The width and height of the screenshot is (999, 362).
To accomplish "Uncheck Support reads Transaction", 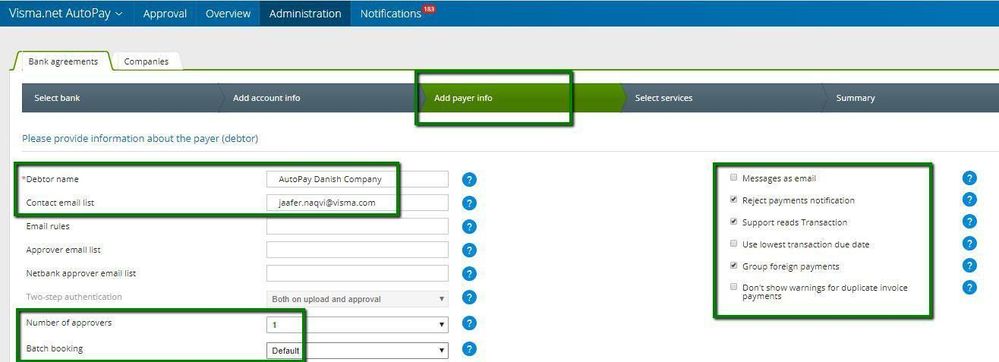I will click(734, 222).
